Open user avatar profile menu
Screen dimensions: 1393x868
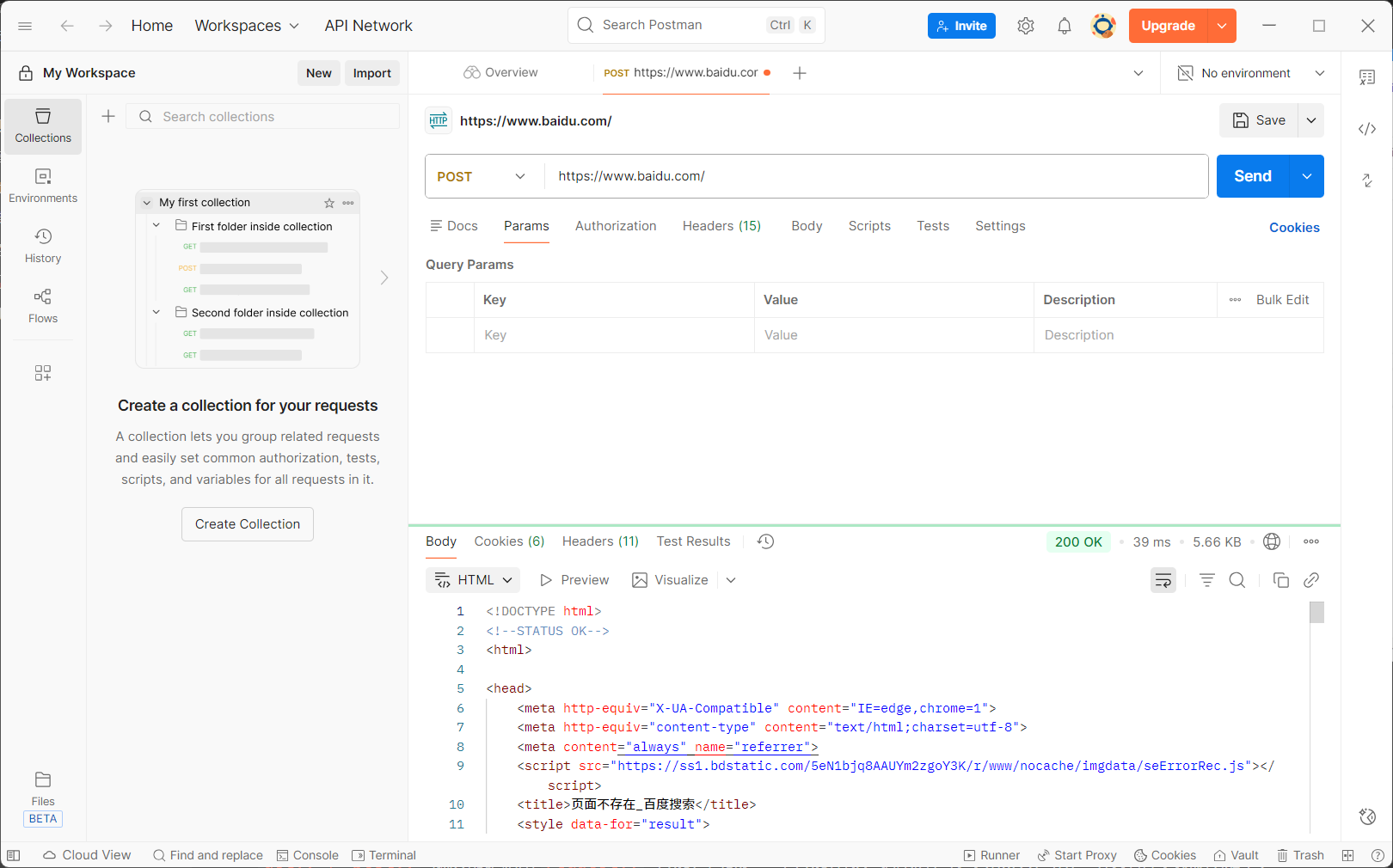1103,26
